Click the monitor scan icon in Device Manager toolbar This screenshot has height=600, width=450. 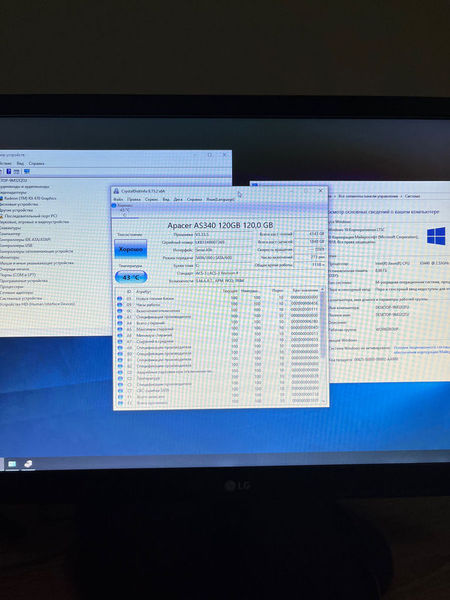26,171
